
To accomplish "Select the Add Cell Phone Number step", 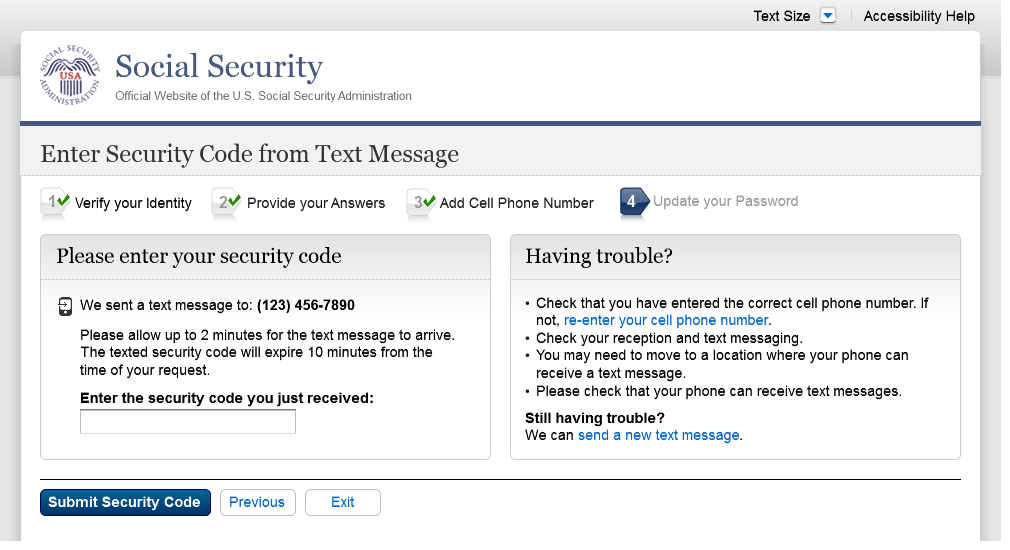I will pyautogui.click(x=517, y=203).
